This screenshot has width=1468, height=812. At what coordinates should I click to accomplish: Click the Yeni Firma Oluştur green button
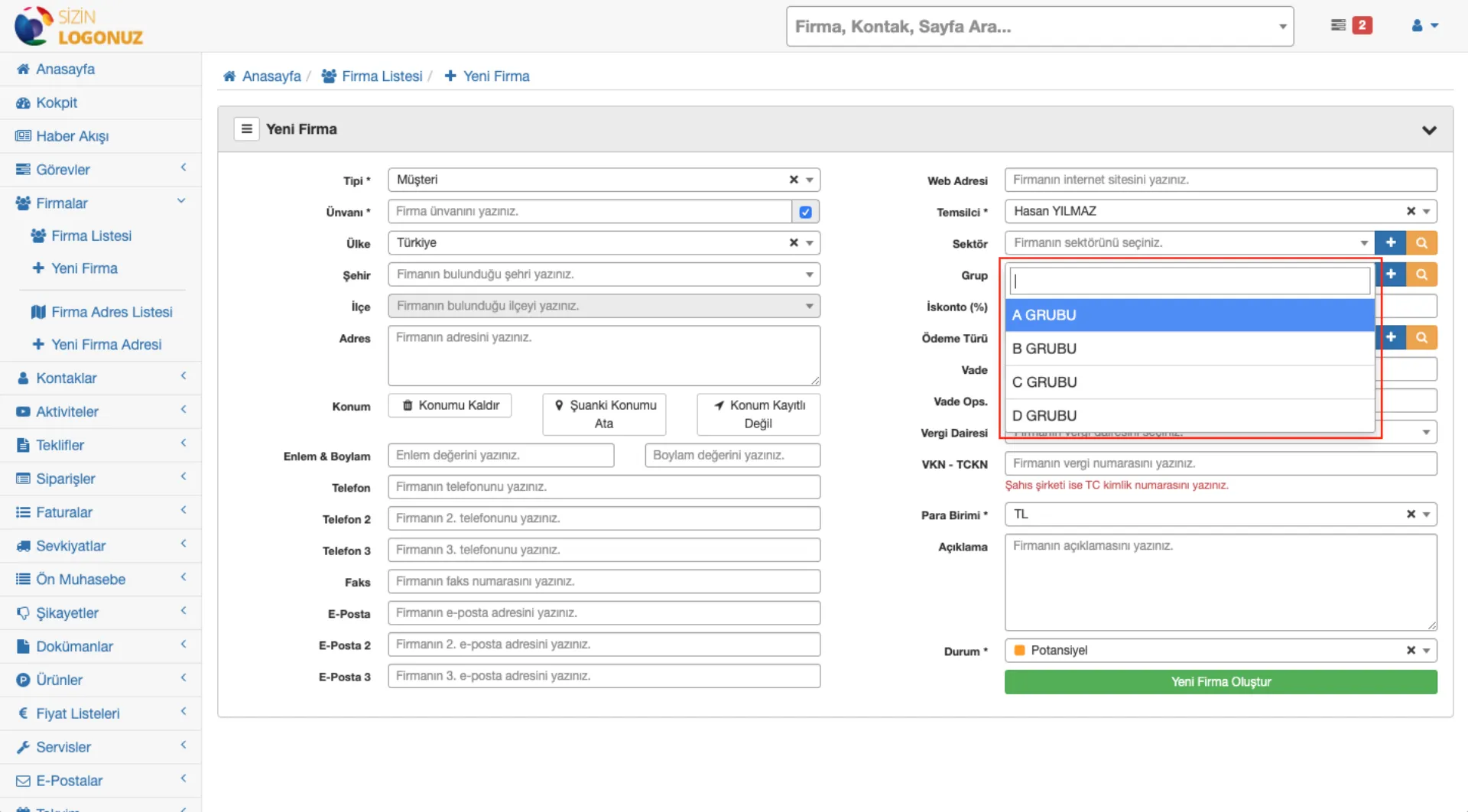(x=1220, y=682)
